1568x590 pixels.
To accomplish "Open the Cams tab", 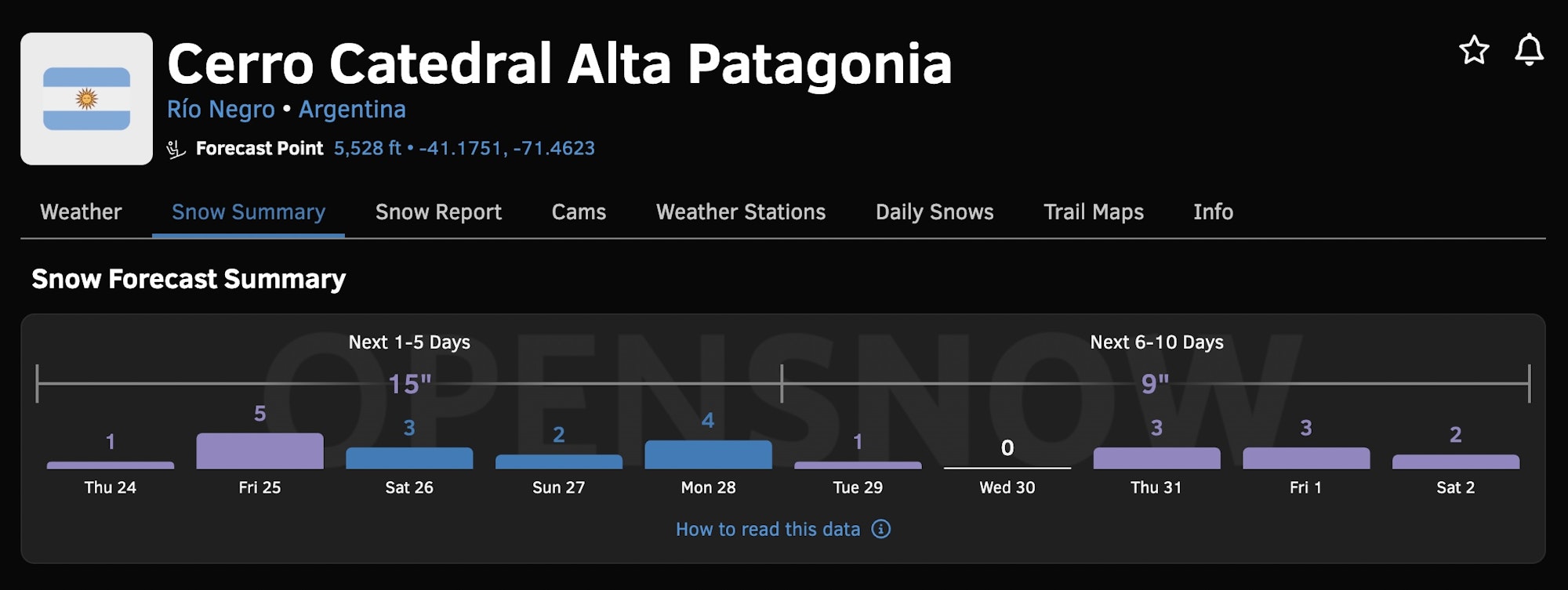I will click(x=579, y=212).
